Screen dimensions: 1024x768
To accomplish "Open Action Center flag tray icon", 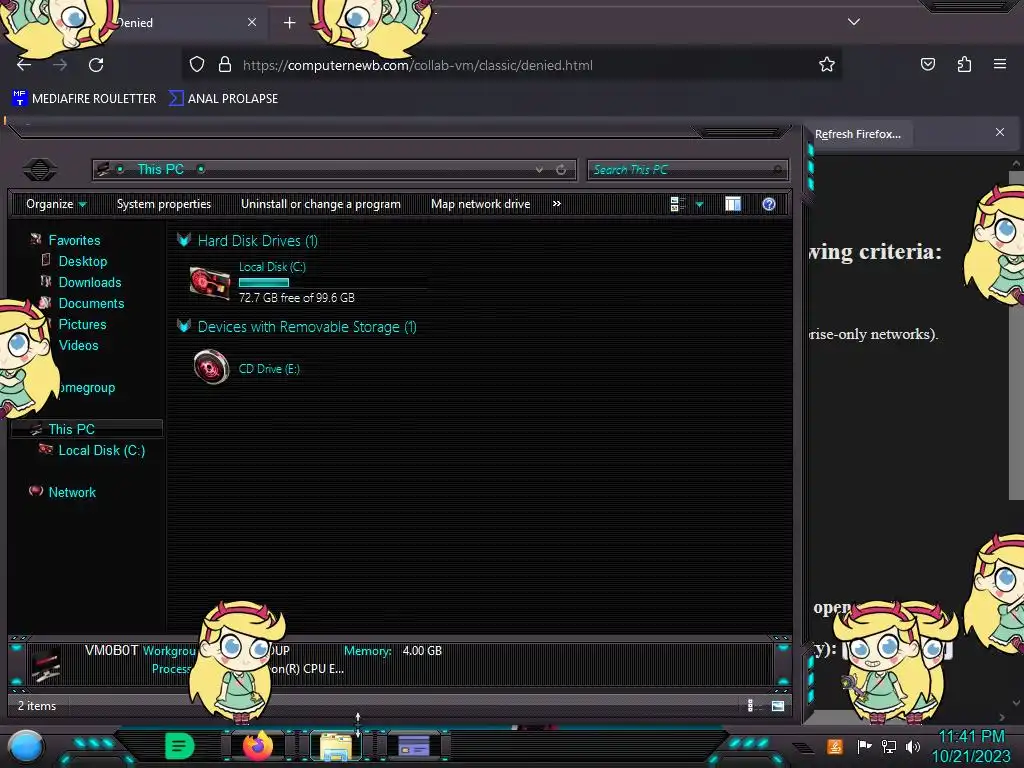I will 864,746.
